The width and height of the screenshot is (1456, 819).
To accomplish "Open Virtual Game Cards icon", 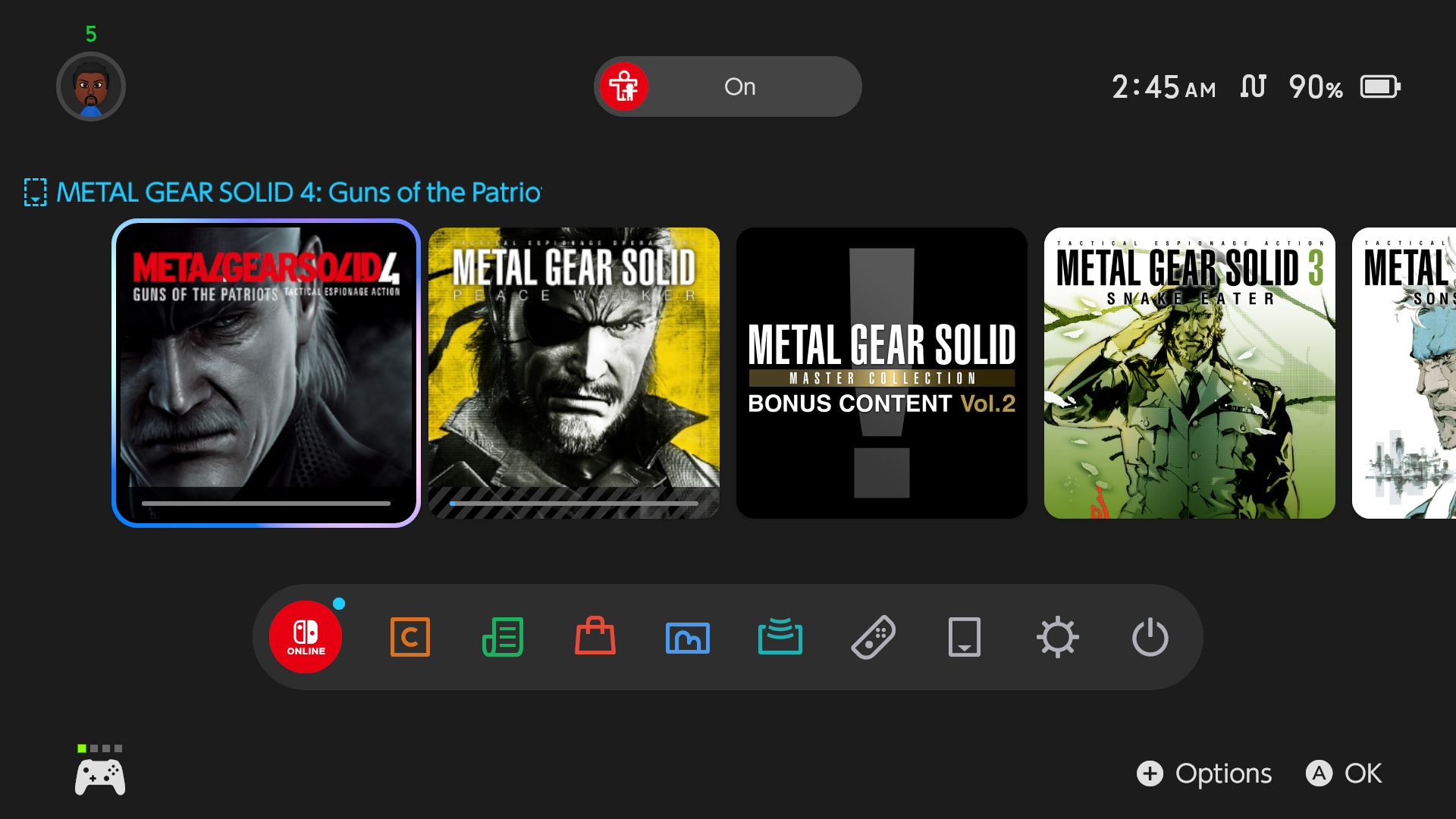I will 965,637.
